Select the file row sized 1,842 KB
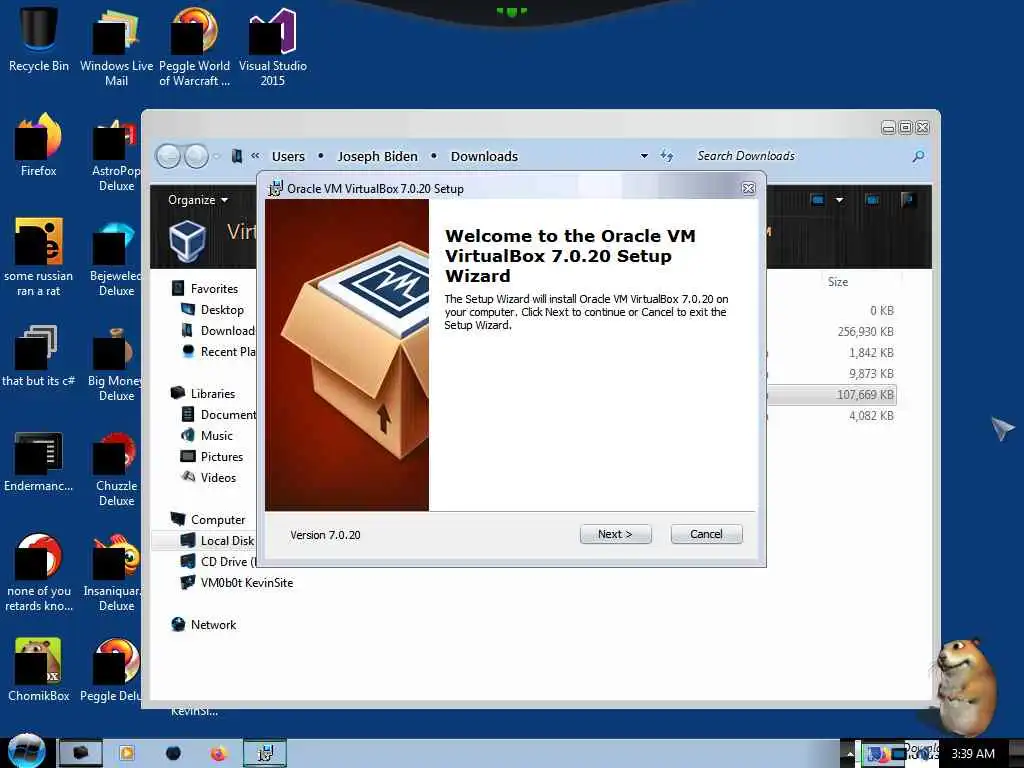Viewport: 1024px width, 768px height. [x=871, y=353]
